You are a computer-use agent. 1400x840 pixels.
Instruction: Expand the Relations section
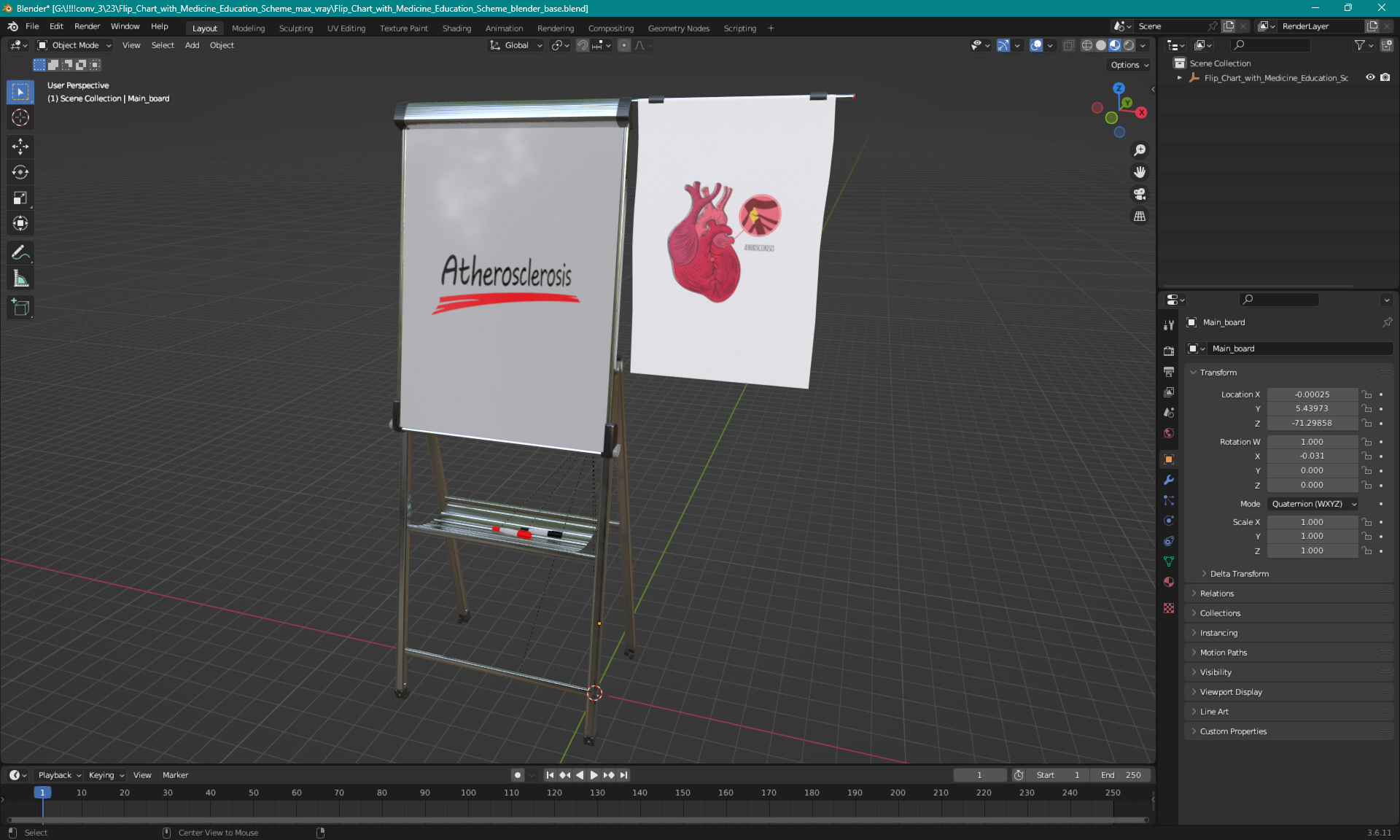1216,593
